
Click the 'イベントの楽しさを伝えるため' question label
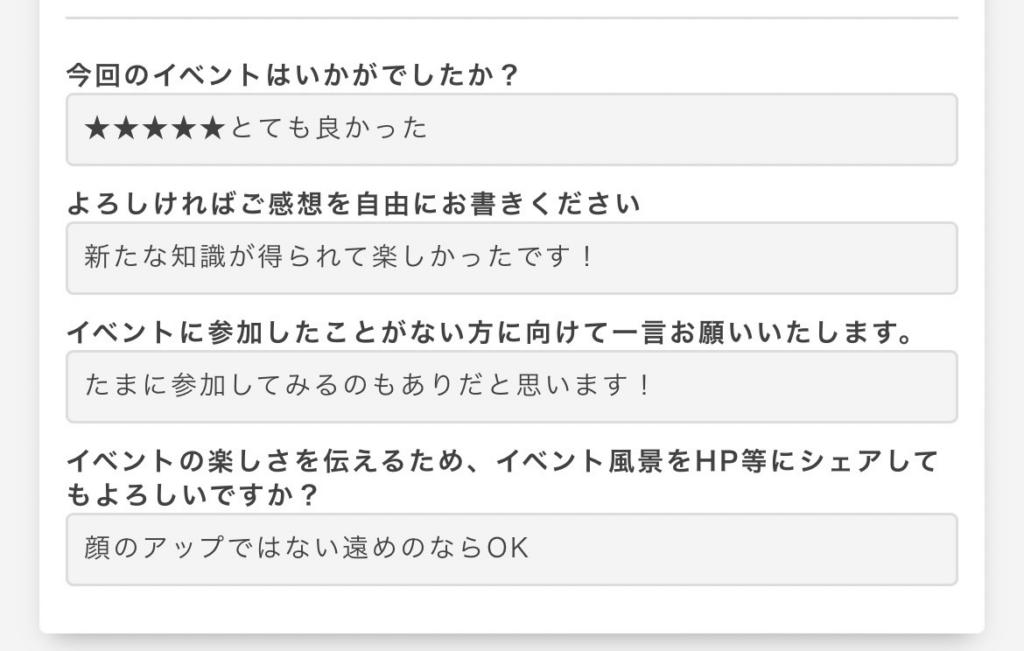[x=502, y=461]
